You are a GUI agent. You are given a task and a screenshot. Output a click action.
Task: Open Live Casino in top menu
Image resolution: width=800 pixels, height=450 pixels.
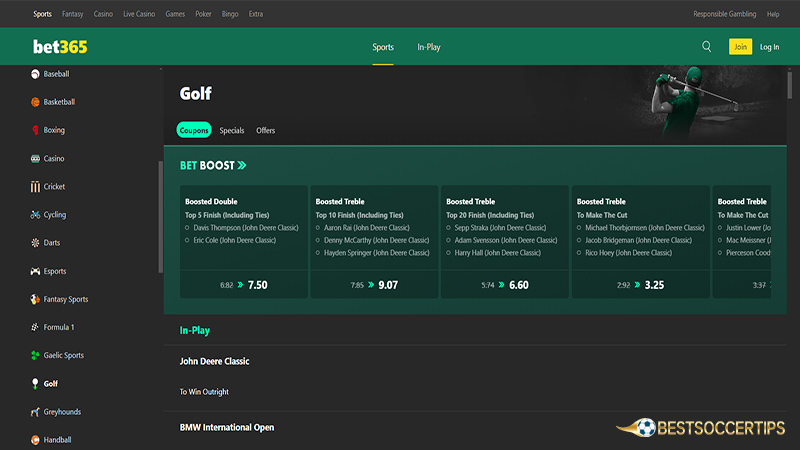[139, 14]
